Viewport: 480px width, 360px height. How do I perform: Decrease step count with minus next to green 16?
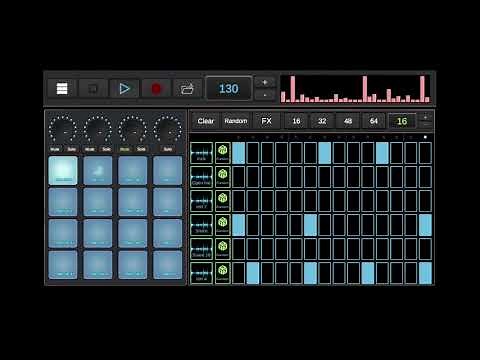click(425, 125)
